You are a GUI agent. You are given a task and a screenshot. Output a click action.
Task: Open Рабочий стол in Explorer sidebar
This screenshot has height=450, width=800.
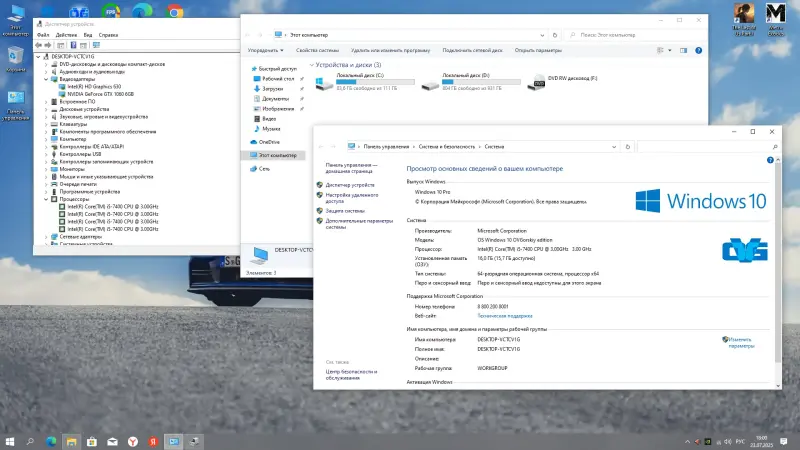coord(278,79)
